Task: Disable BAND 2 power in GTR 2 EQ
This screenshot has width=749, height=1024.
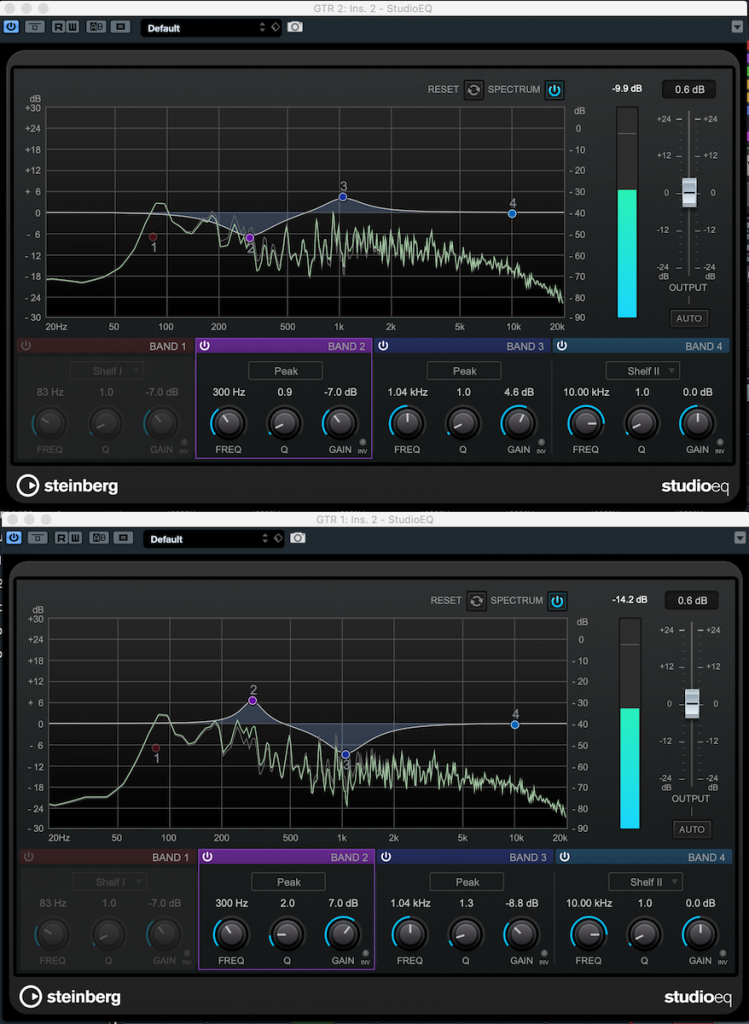Action: coord(204,346)
